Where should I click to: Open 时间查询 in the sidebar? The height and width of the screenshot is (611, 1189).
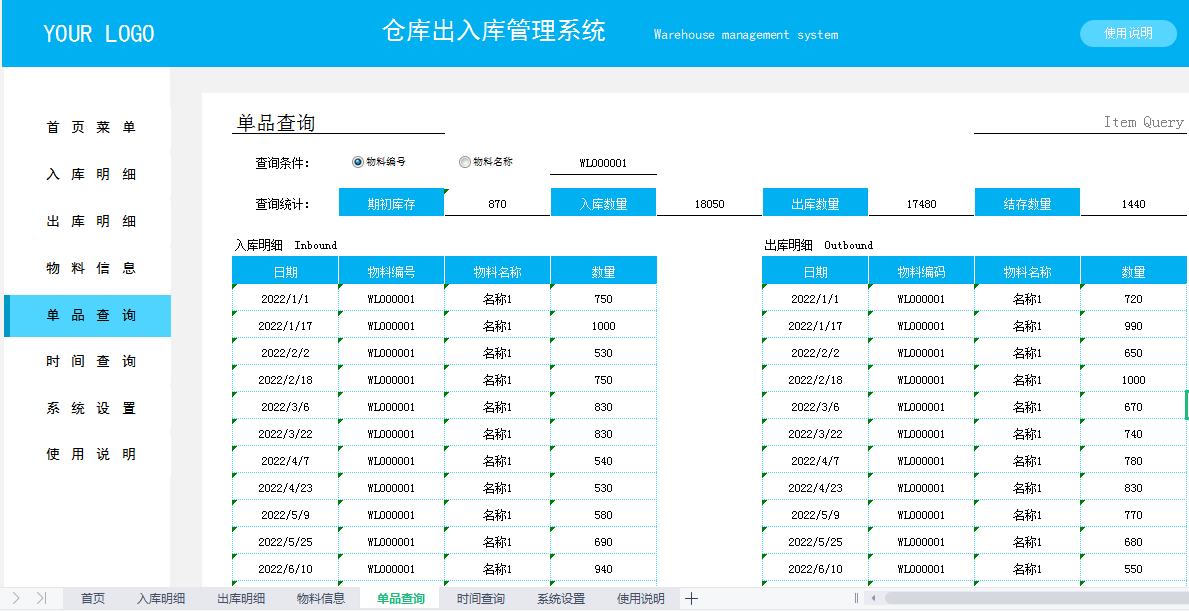click(x=91, y=362)
